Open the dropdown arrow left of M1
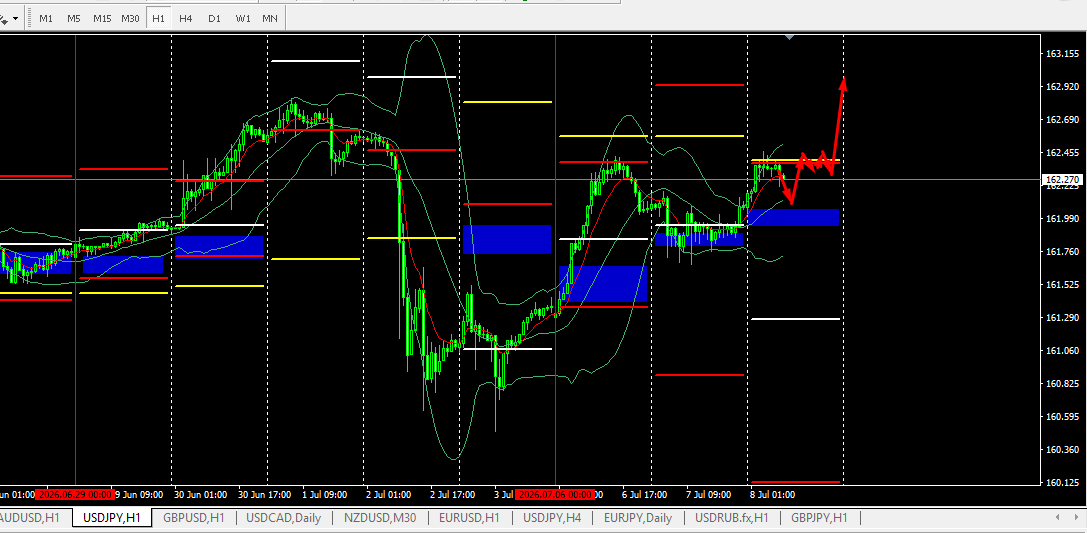Image resolution: width=1087 pixels, height=533 pixels. pos(15,19)
